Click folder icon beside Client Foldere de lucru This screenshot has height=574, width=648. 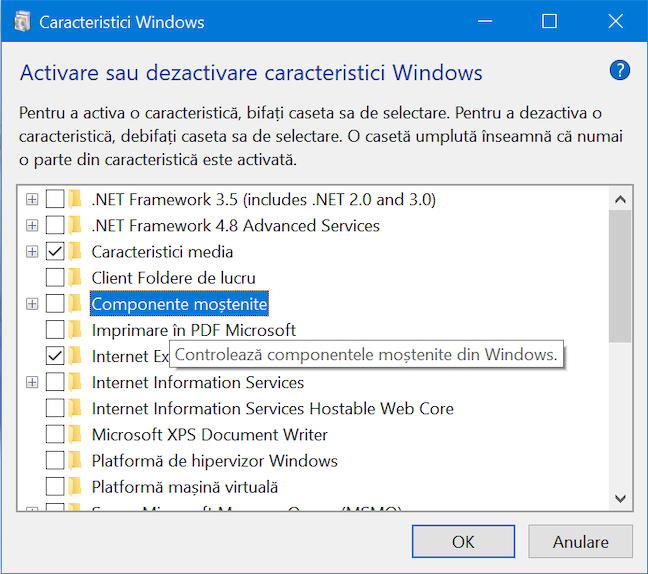(x=75, y=278)
